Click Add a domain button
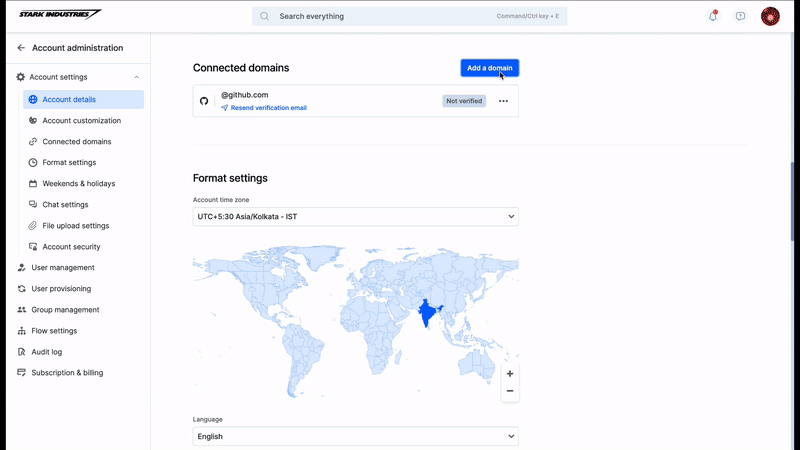The height and width of the screenshot is (450, 800). tap(490, 68)
